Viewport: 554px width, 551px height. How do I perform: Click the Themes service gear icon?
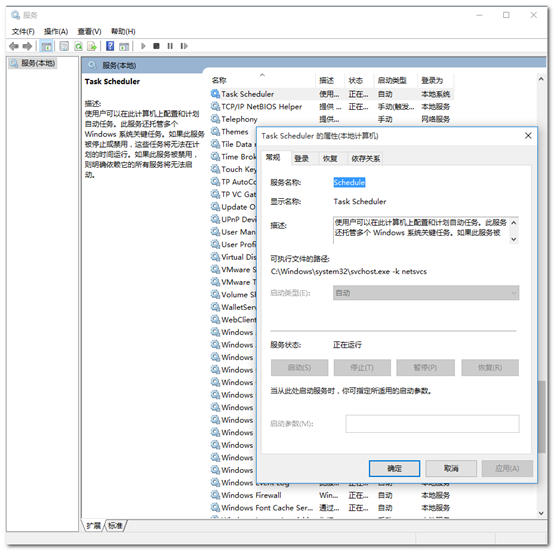click(215, 131)
